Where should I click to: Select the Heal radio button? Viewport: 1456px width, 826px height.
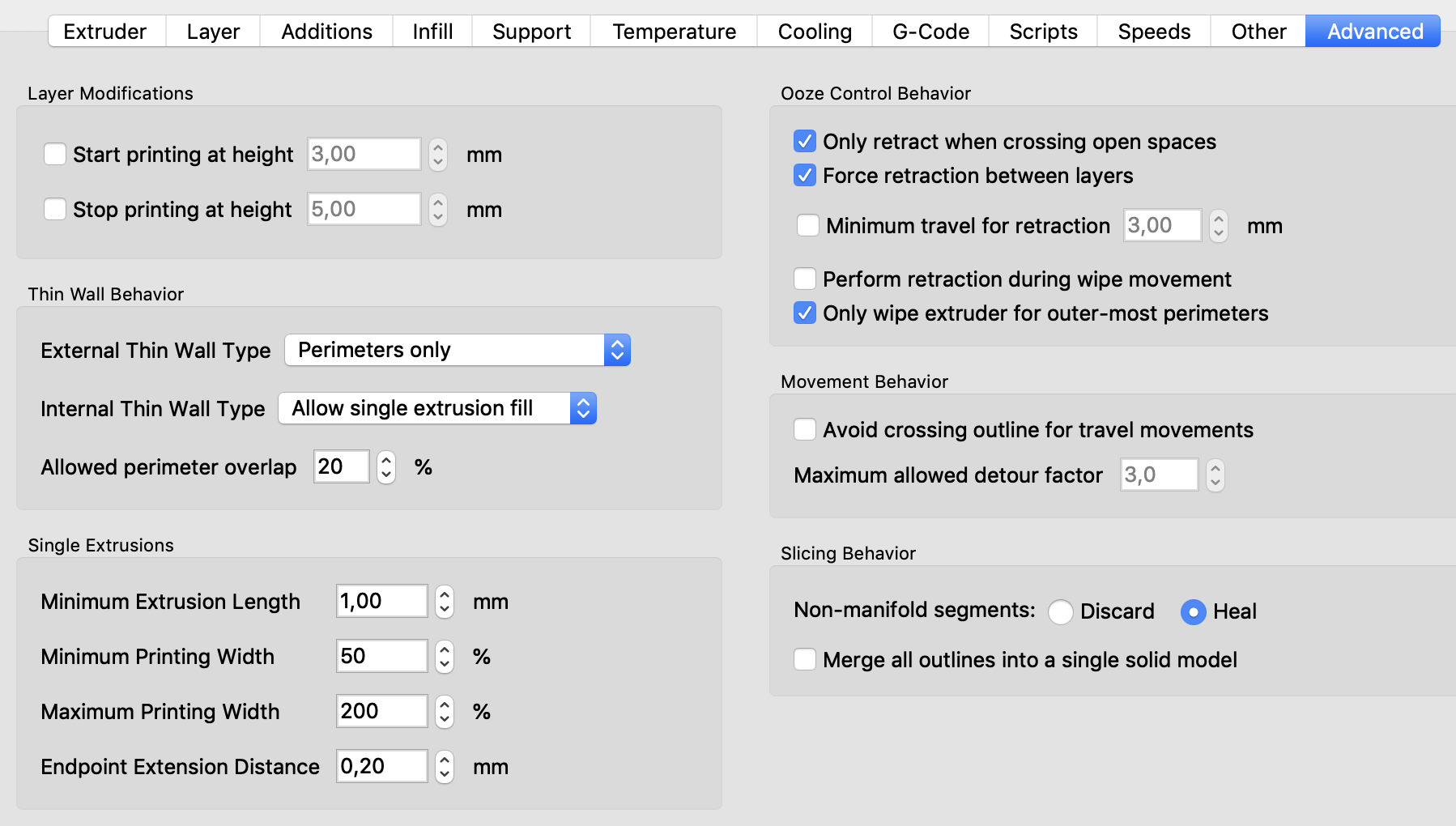(1193, 611)
